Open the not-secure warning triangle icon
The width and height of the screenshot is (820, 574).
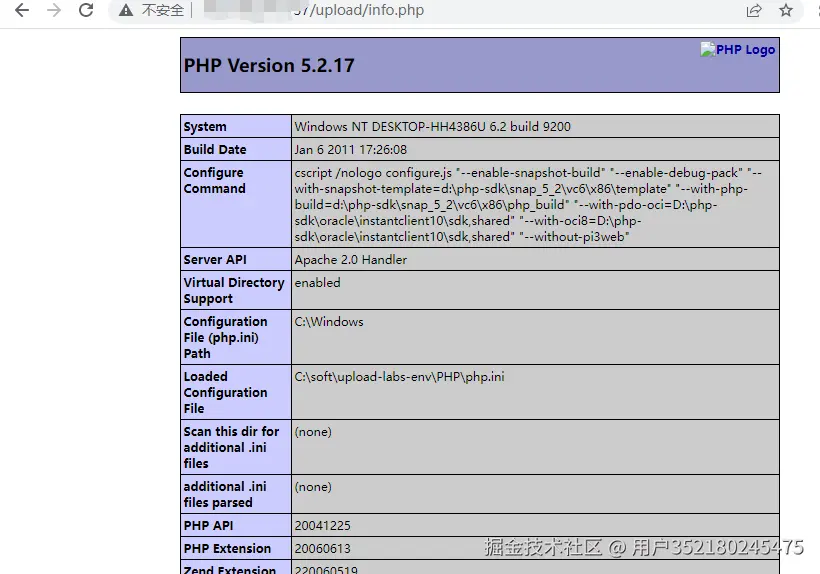pyautogui.click(x=126, y=10)
